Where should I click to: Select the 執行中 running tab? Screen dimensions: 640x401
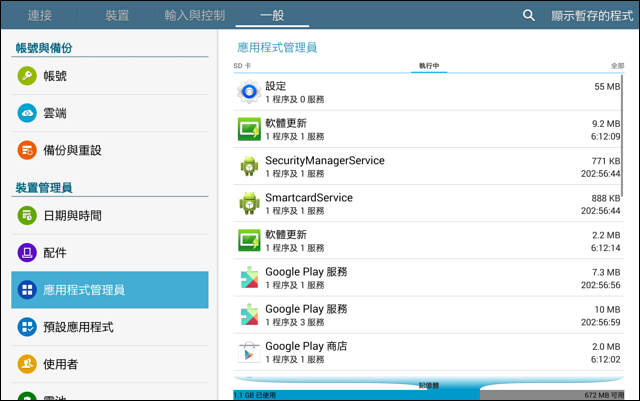[x=429, y=66]
